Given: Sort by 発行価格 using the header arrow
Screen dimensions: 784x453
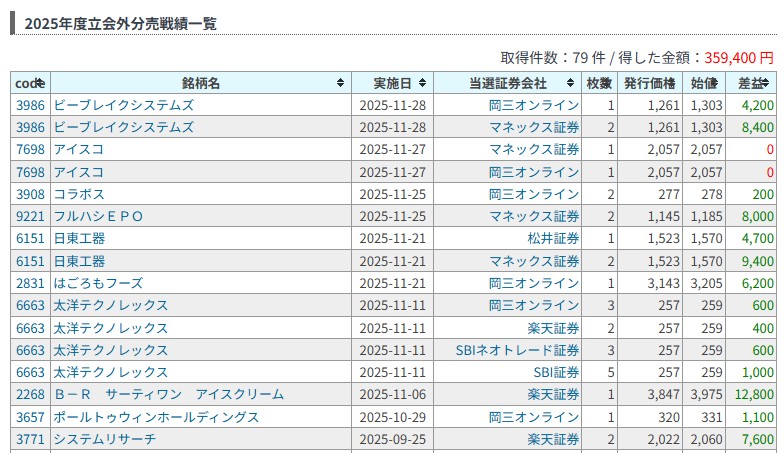Looking at the screenshot, I should click(671, 83).
